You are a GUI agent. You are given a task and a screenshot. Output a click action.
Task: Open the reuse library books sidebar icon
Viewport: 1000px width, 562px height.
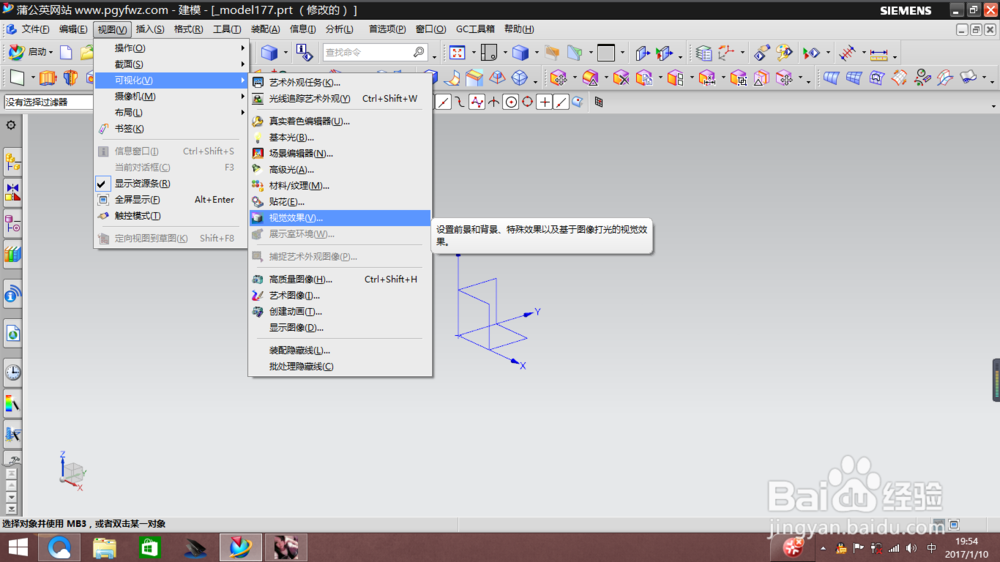tap(13, 255)
